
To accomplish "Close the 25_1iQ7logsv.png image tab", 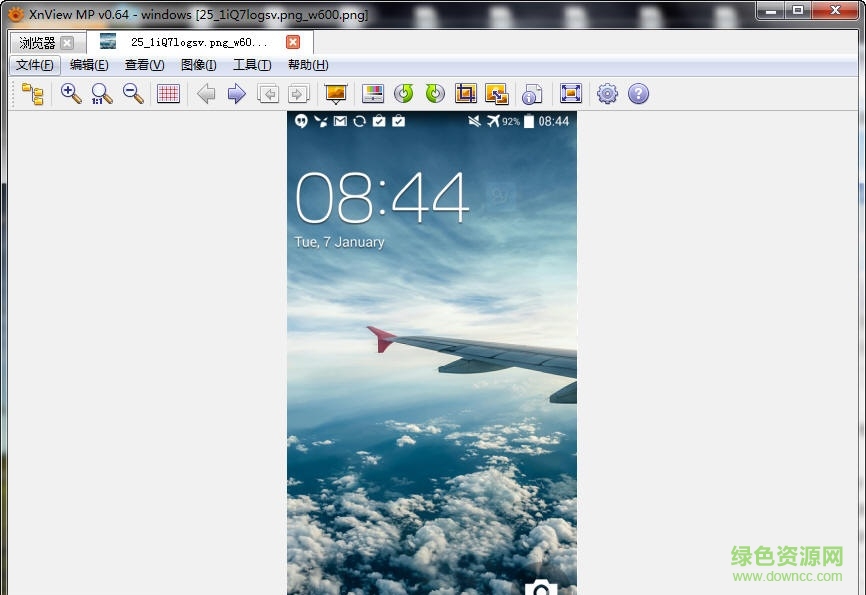I will pos(291,42).
